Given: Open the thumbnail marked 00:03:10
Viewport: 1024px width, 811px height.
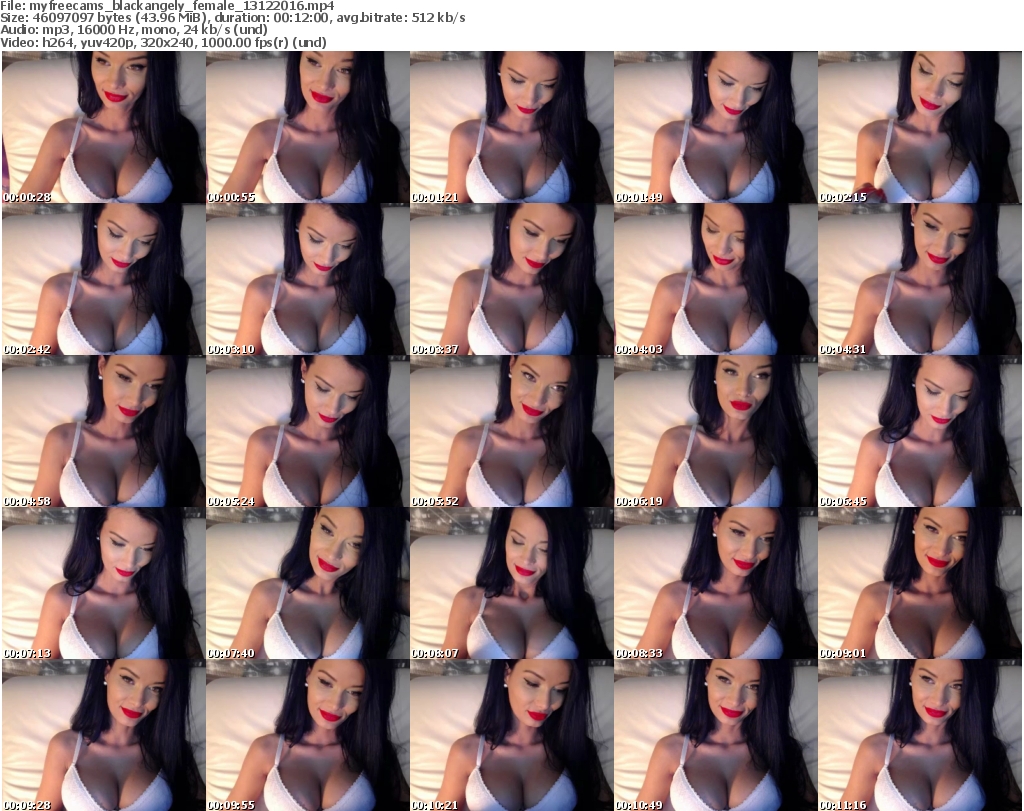Looking at the screenshot, I should pos(308,279).
